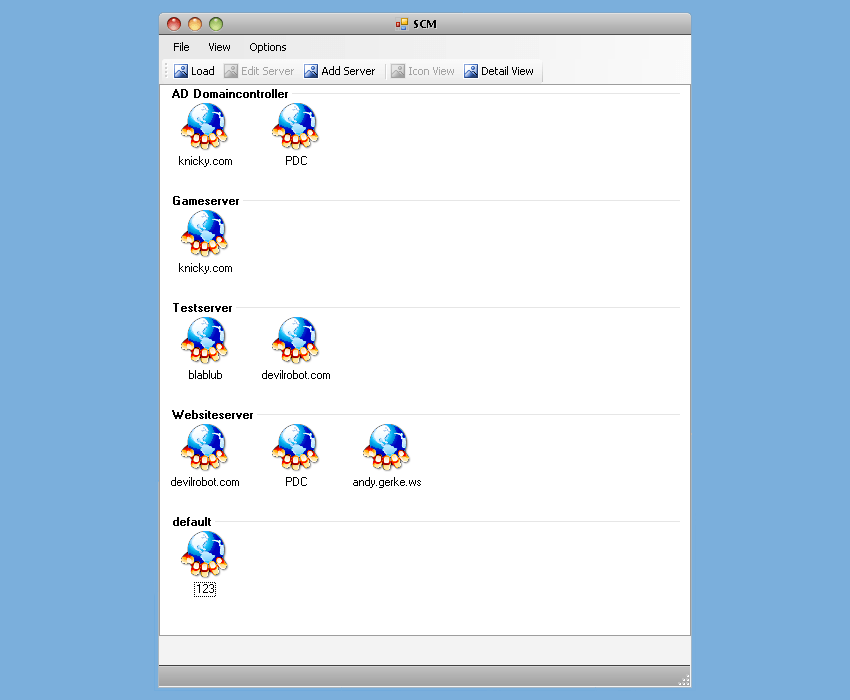This screenshot has height=700, width=850.
Task: Open the Options menu
Action: 268,47
